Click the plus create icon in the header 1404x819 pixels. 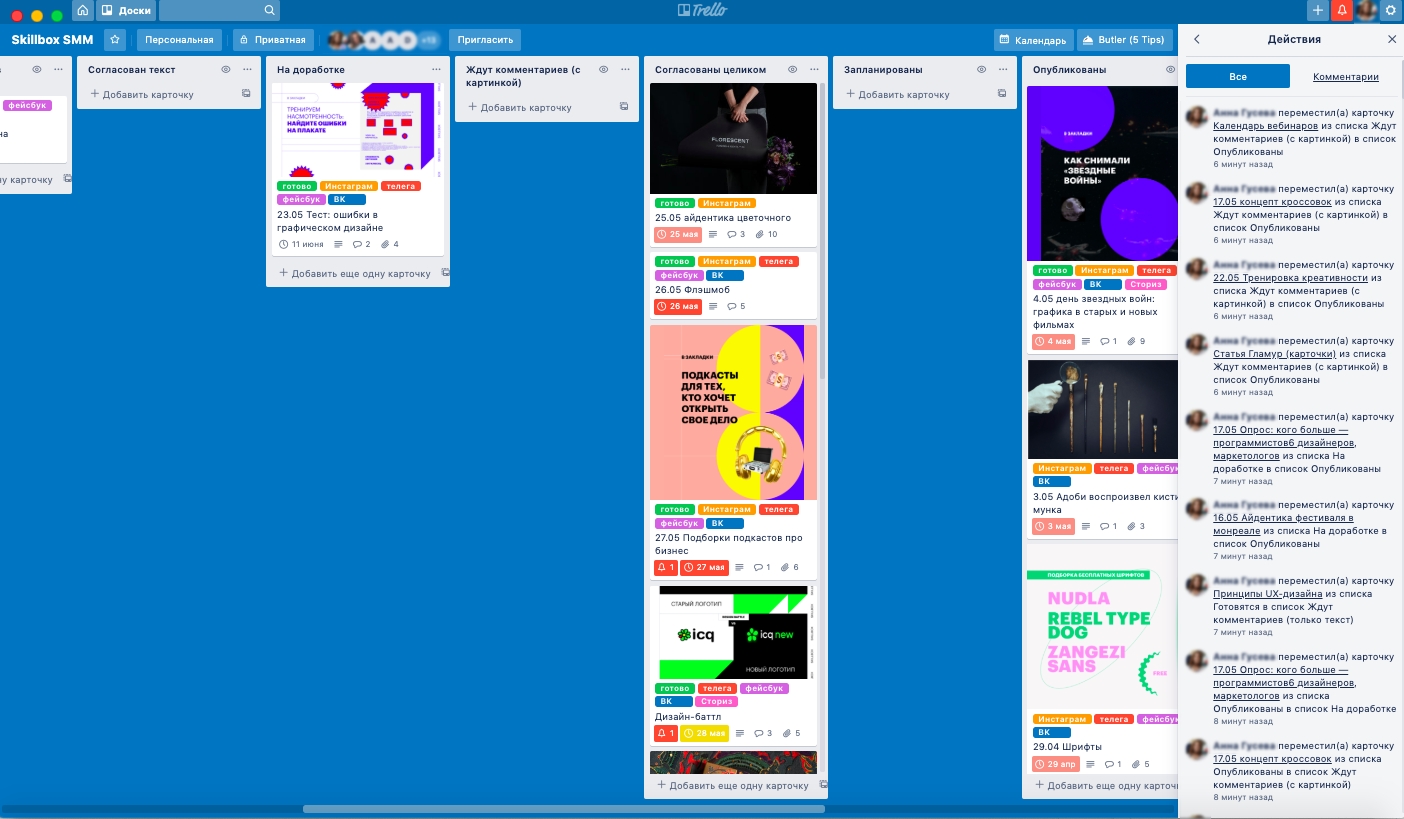[x=1318, y=10]
